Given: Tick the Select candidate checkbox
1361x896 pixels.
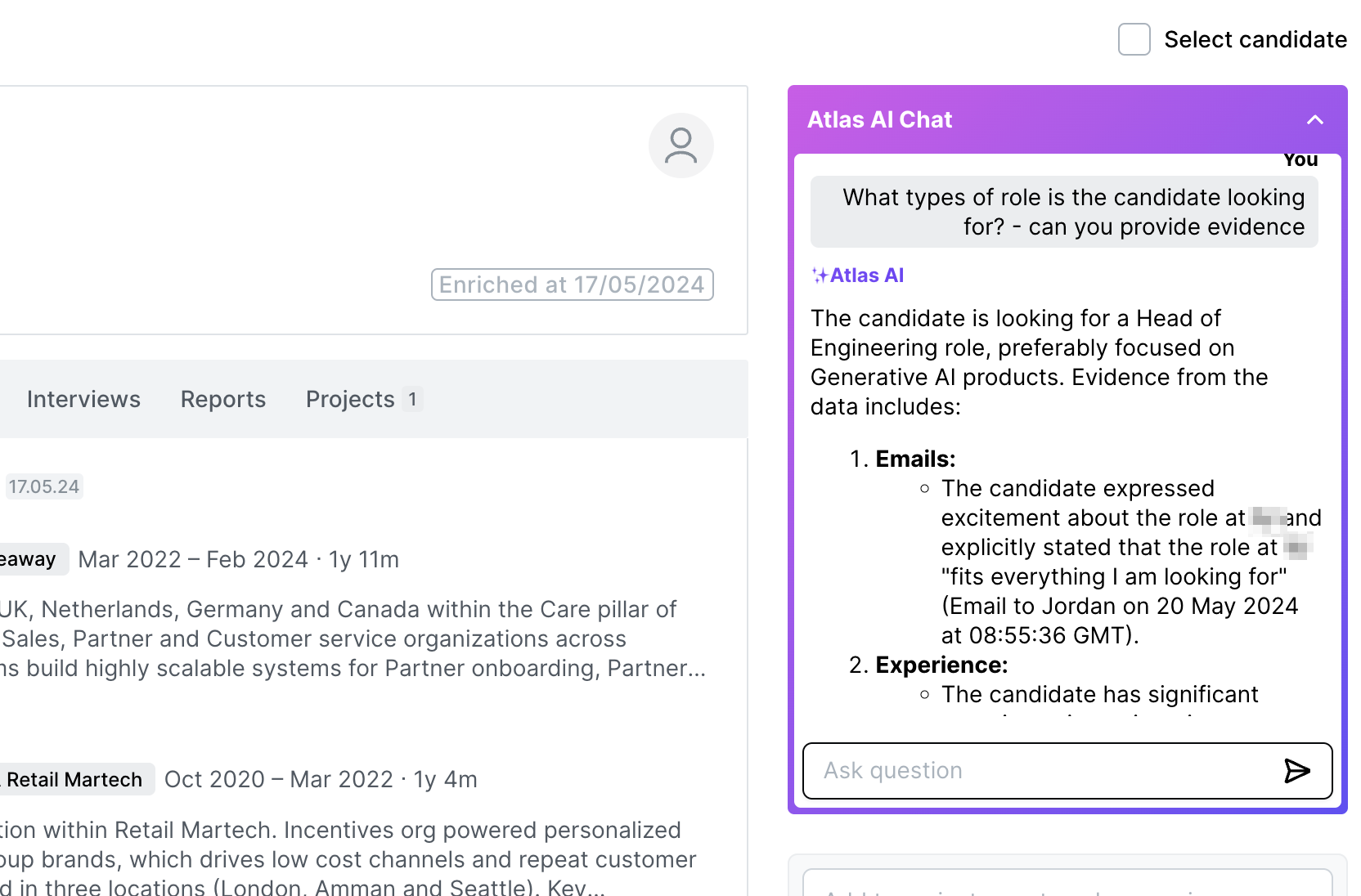Looking at the screenshot, I should (1134, 39).
